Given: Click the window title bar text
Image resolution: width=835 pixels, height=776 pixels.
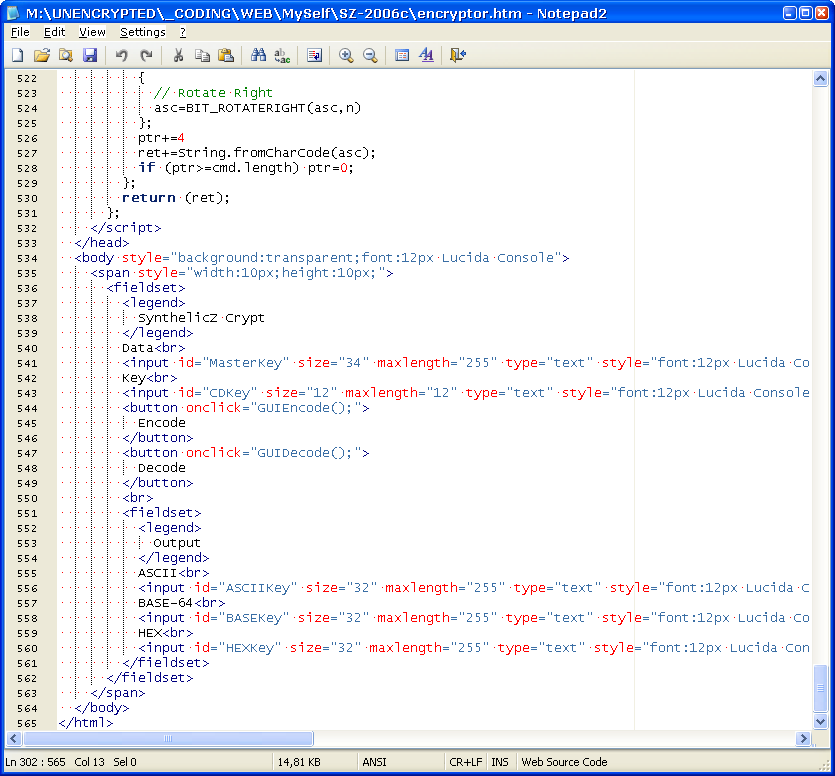Looking at the screenshot, I should click(316, 13).
